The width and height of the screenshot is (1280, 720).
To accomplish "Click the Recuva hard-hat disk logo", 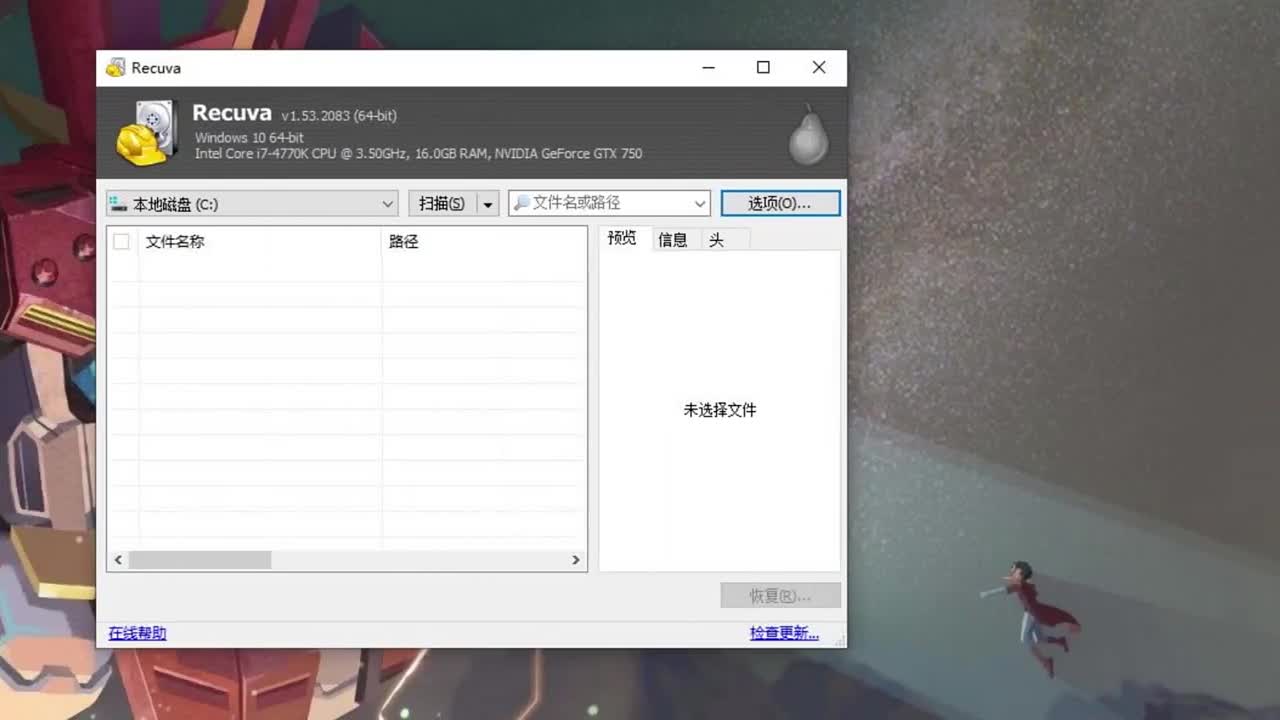I will [147, 132].
